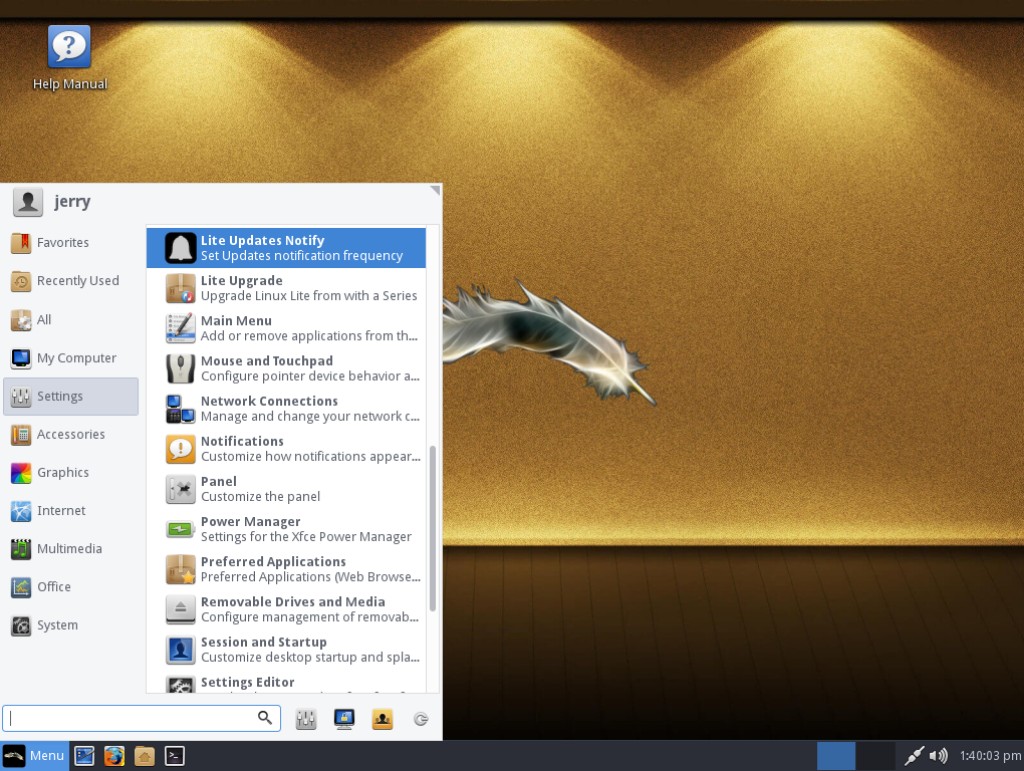
Task: Launch the terminal from the taskbar
Action: tap(174, 755)
